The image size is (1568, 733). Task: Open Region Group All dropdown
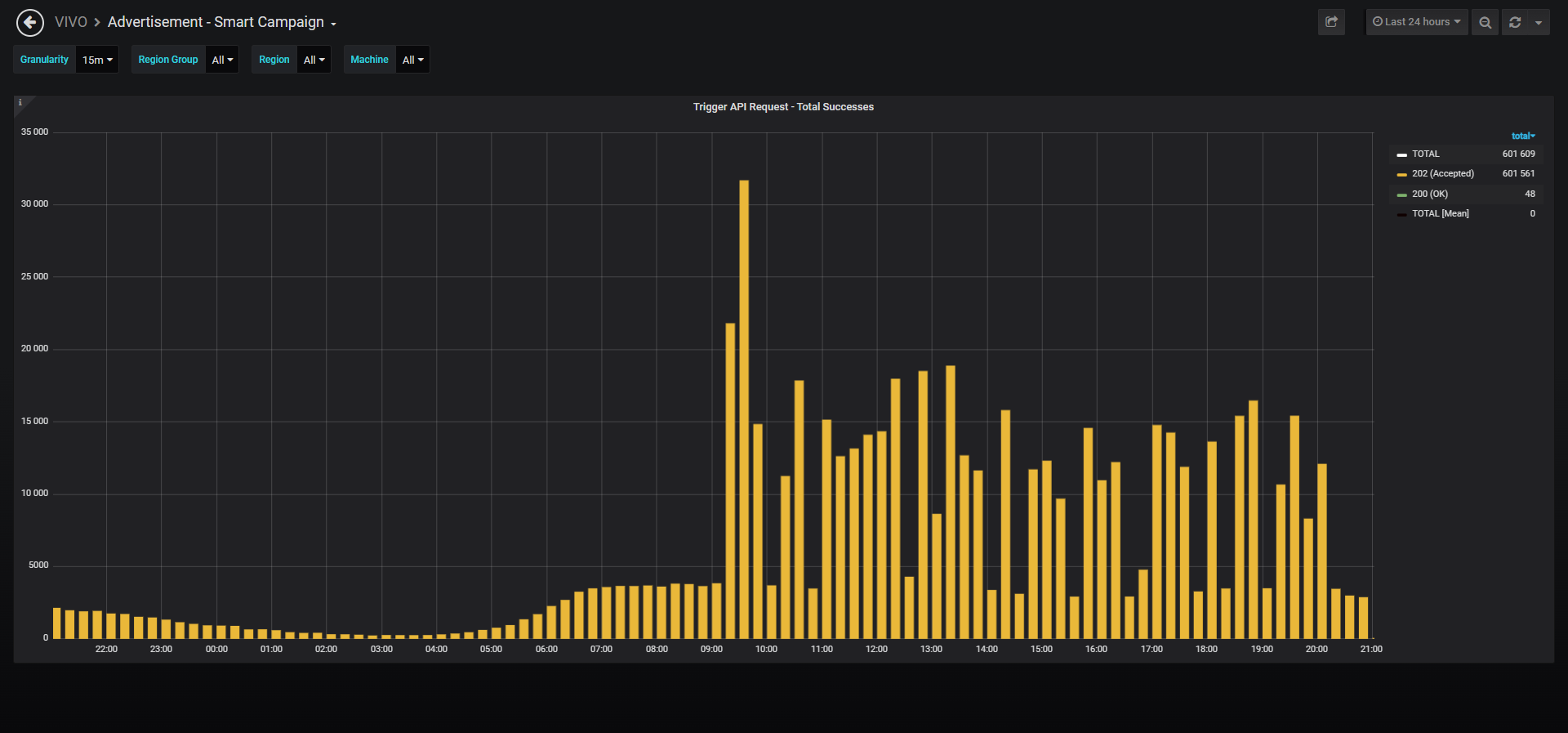222,60
